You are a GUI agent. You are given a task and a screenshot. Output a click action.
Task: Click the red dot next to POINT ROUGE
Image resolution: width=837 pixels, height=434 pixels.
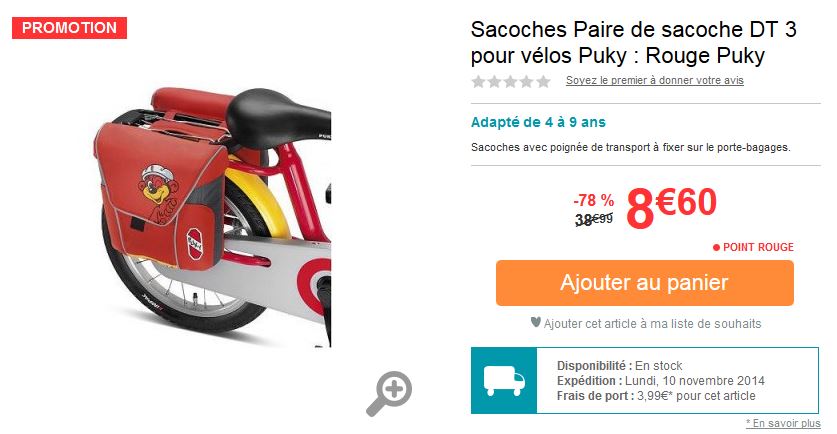point(716,248)
